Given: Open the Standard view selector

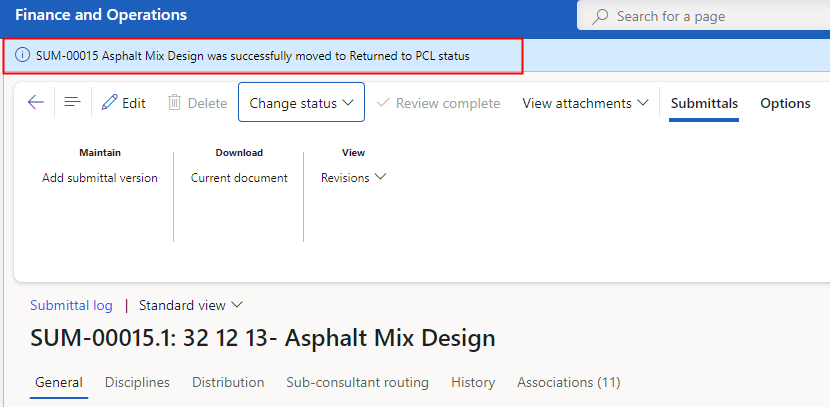Looking at the screenshot, I should [x=191, y=305].
